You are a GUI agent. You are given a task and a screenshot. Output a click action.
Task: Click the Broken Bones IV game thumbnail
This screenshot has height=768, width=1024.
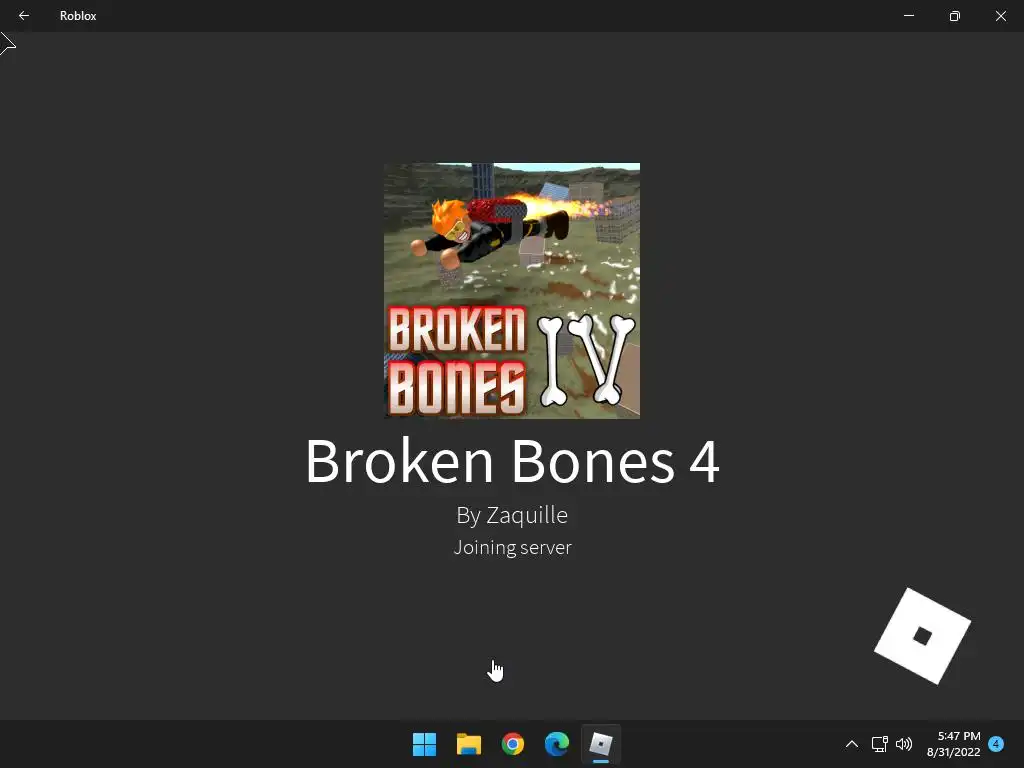[512, 291]
